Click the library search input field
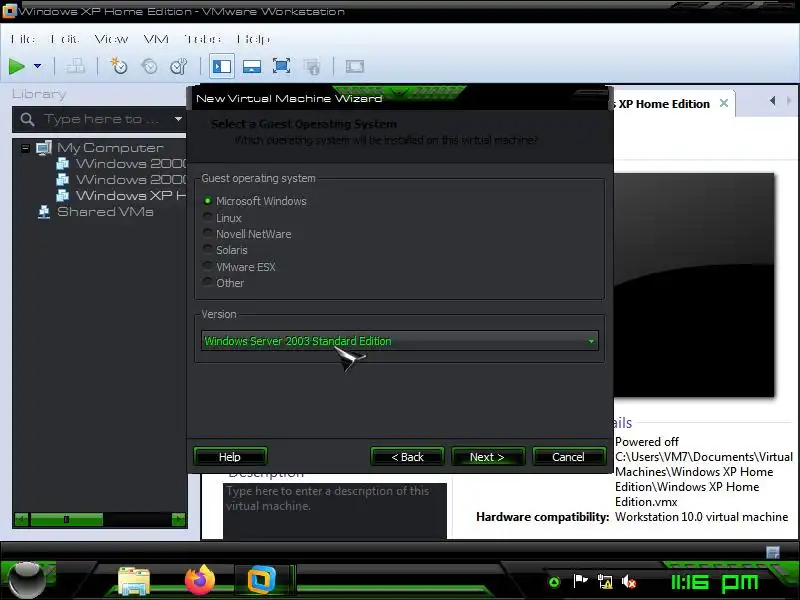This screenshot has height=600, width=800. point(101,119)
